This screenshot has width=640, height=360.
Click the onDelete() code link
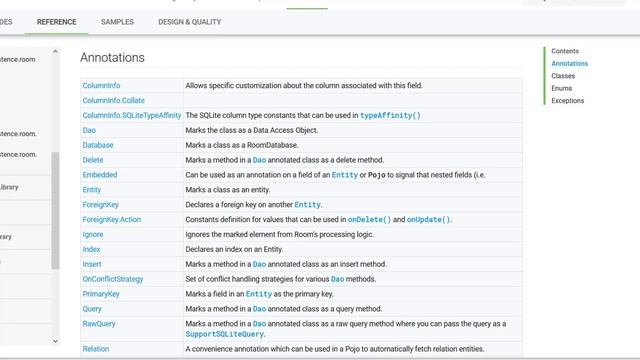369,220
